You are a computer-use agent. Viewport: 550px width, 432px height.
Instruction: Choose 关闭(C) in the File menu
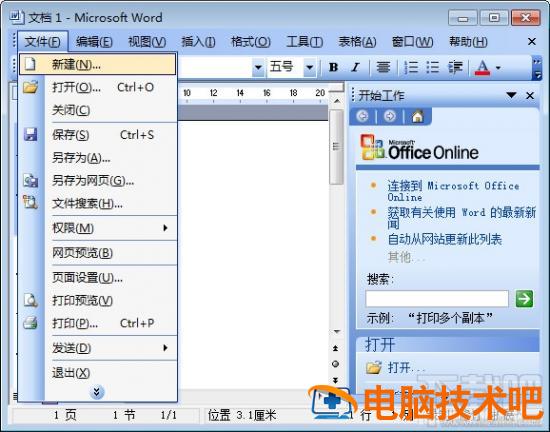tap(97, 110)
